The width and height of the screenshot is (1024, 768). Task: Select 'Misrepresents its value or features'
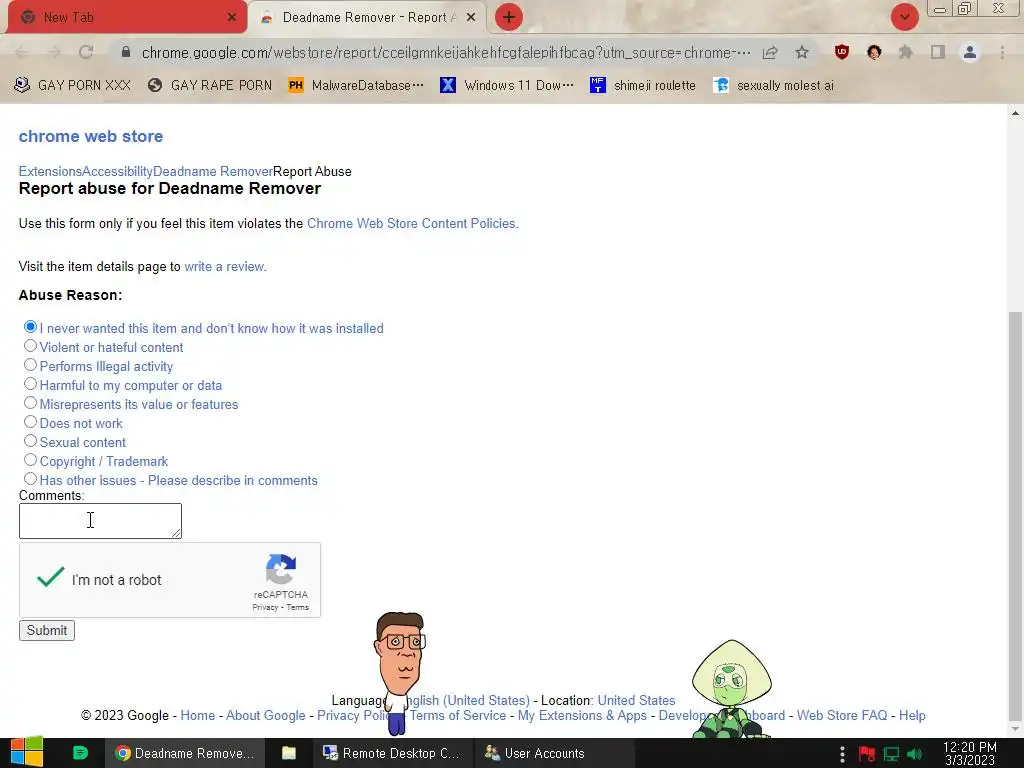30,402
